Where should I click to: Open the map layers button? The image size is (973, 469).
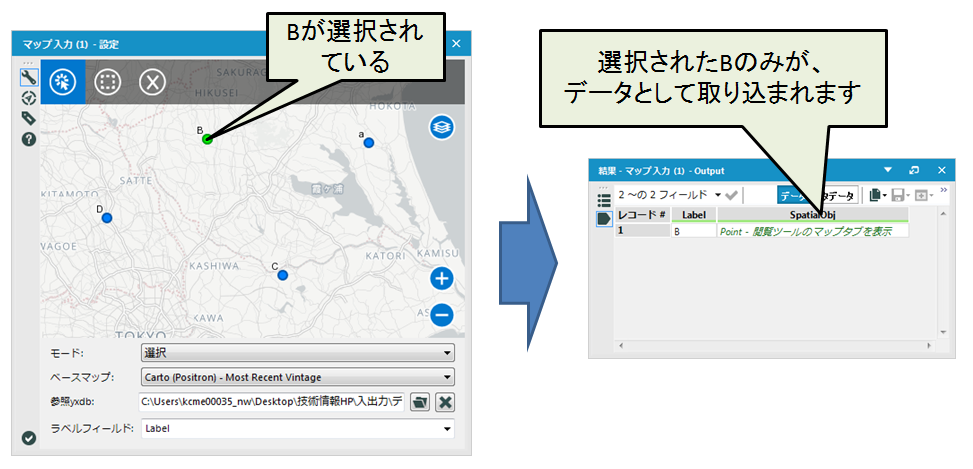442,127
